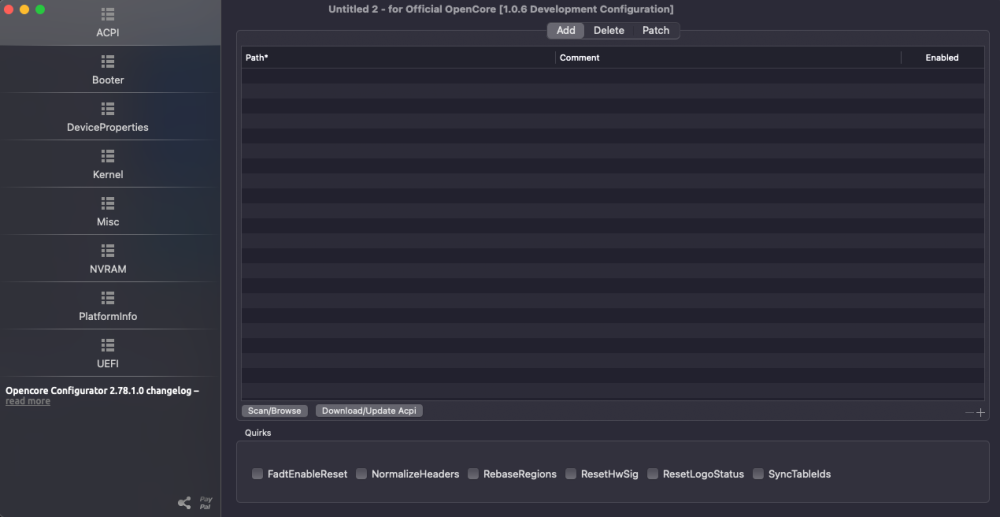
Task: Enable the ResetLogoStatus quirk
Action: coord(652,474)
